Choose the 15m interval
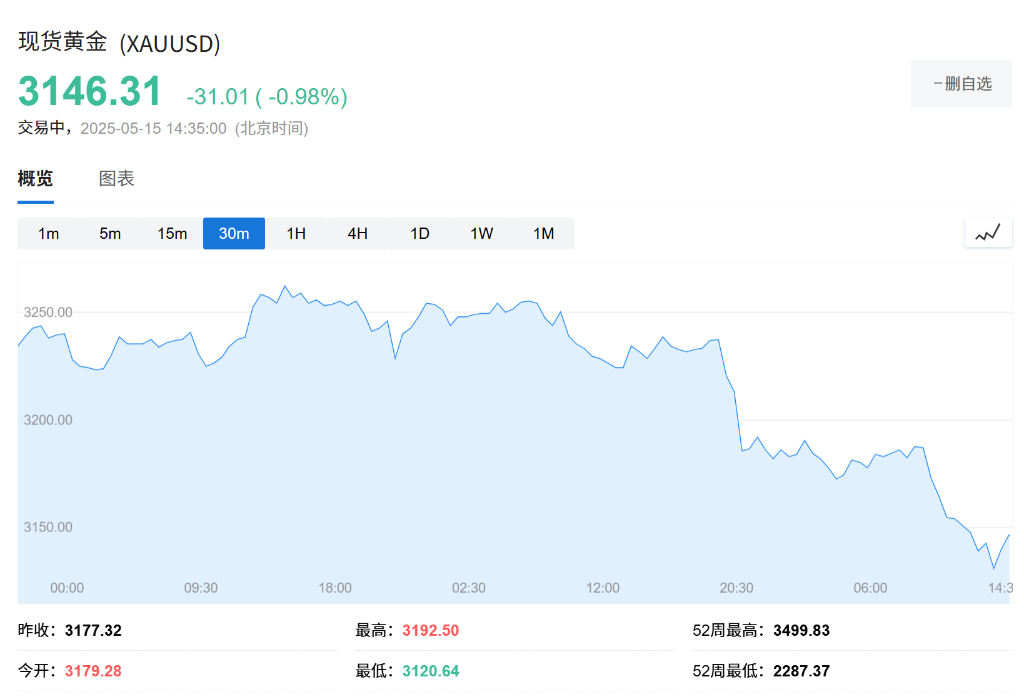This screenshot has width=1024, height=700. click(x=172, y=233)
